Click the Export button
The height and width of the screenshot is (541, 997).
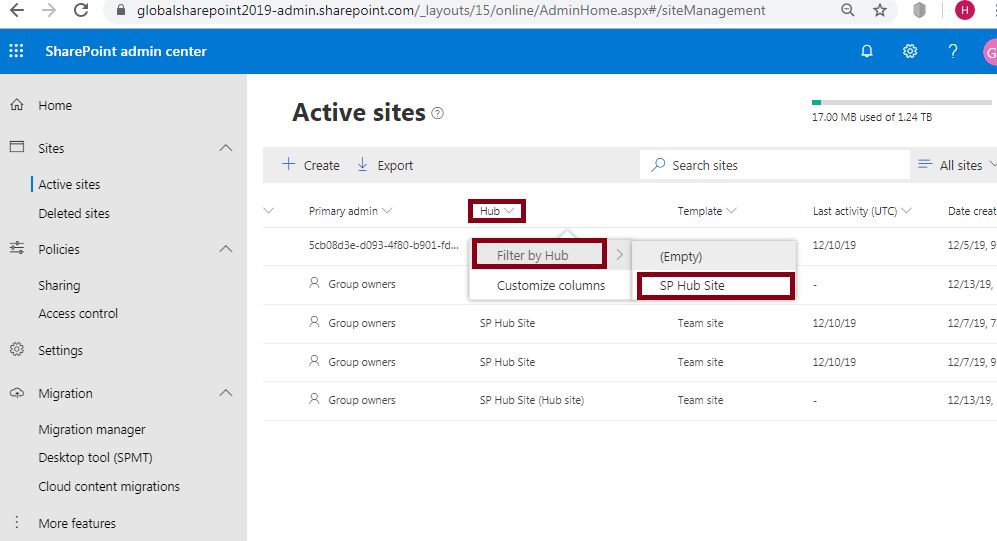385,165
